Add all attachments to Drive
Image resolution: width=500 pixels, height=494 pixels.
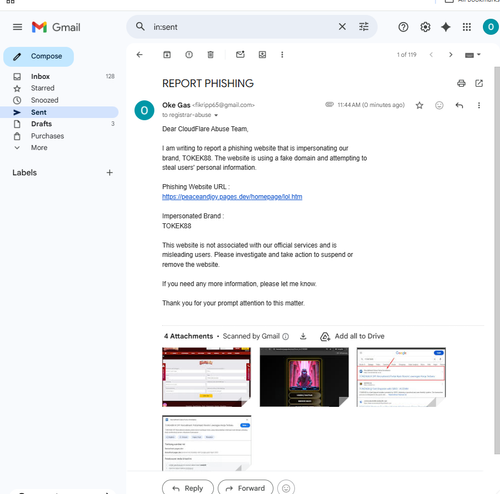coord(352,336)
